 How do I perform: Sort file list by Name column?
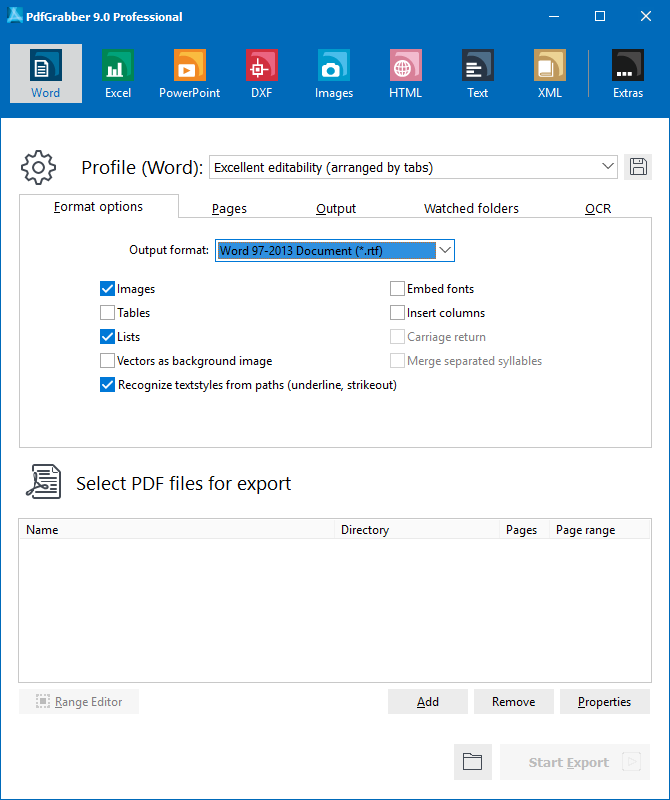(x=177, y=530)
